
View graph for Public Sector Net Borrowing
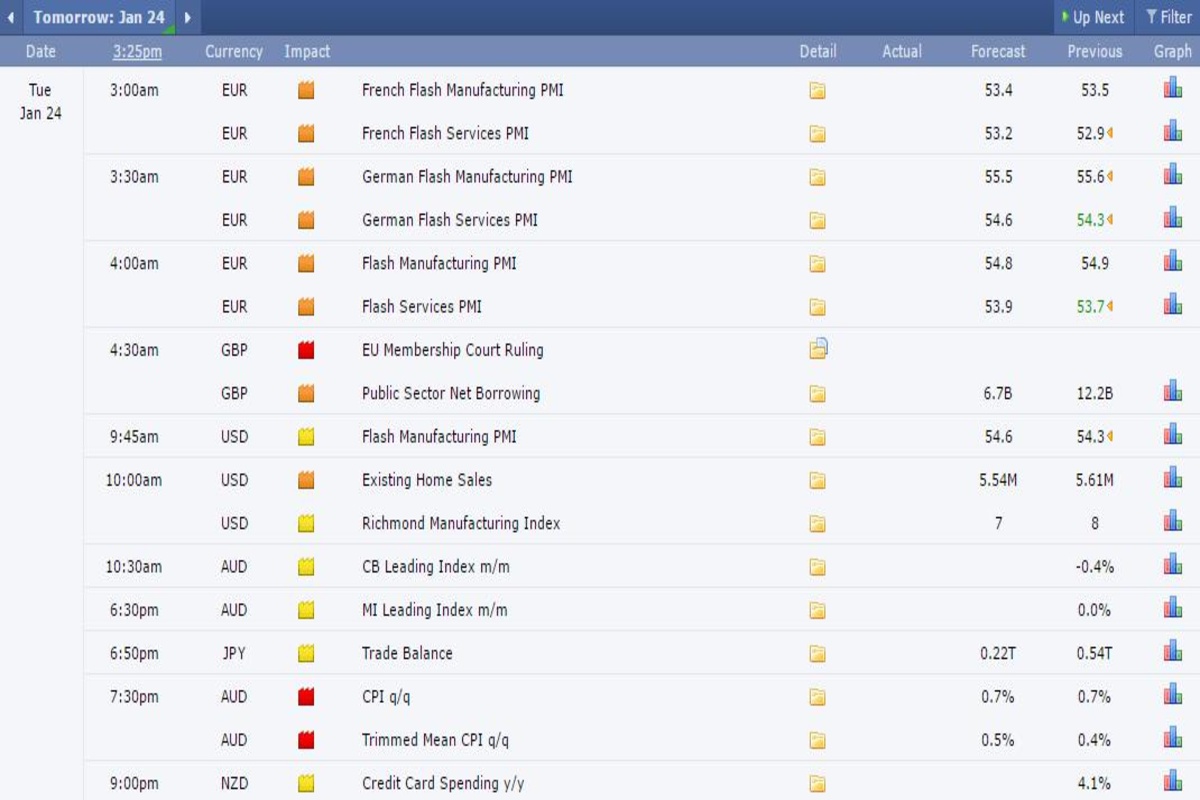(x=1172, y=391)
